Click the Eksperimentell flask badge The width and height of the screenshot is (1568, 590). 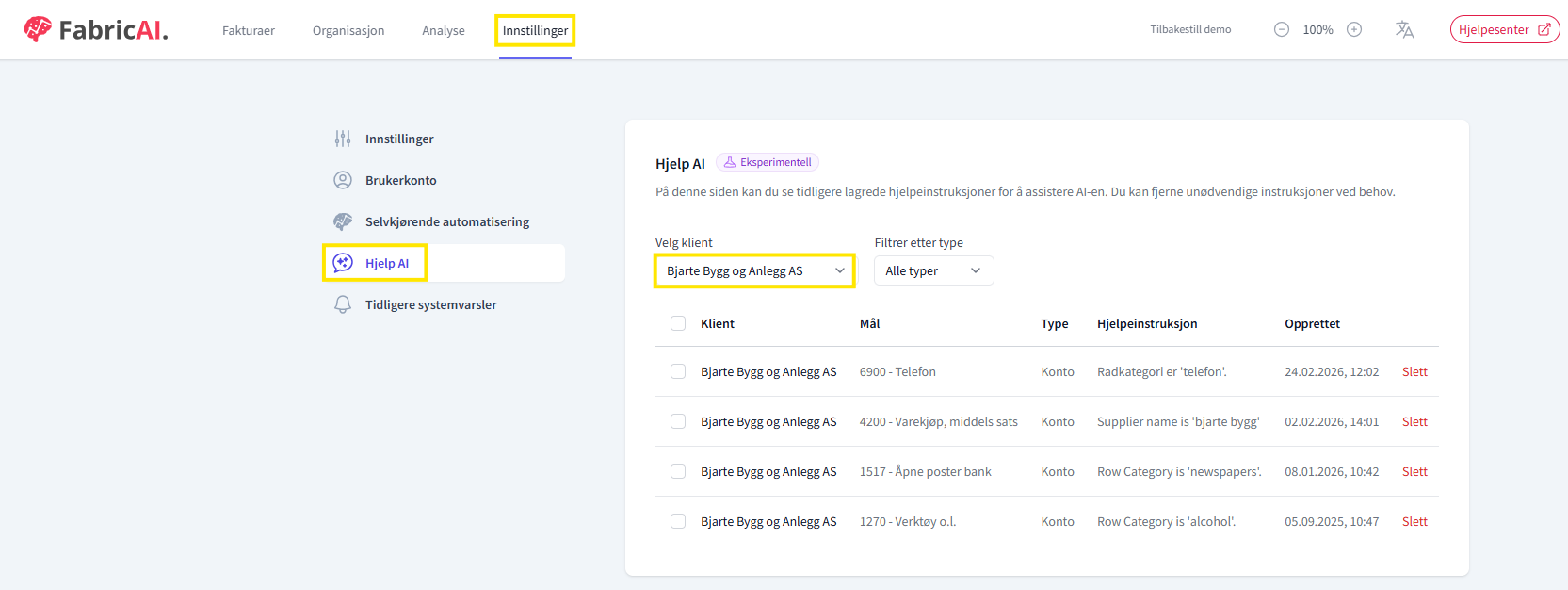[x=768, y=162]
